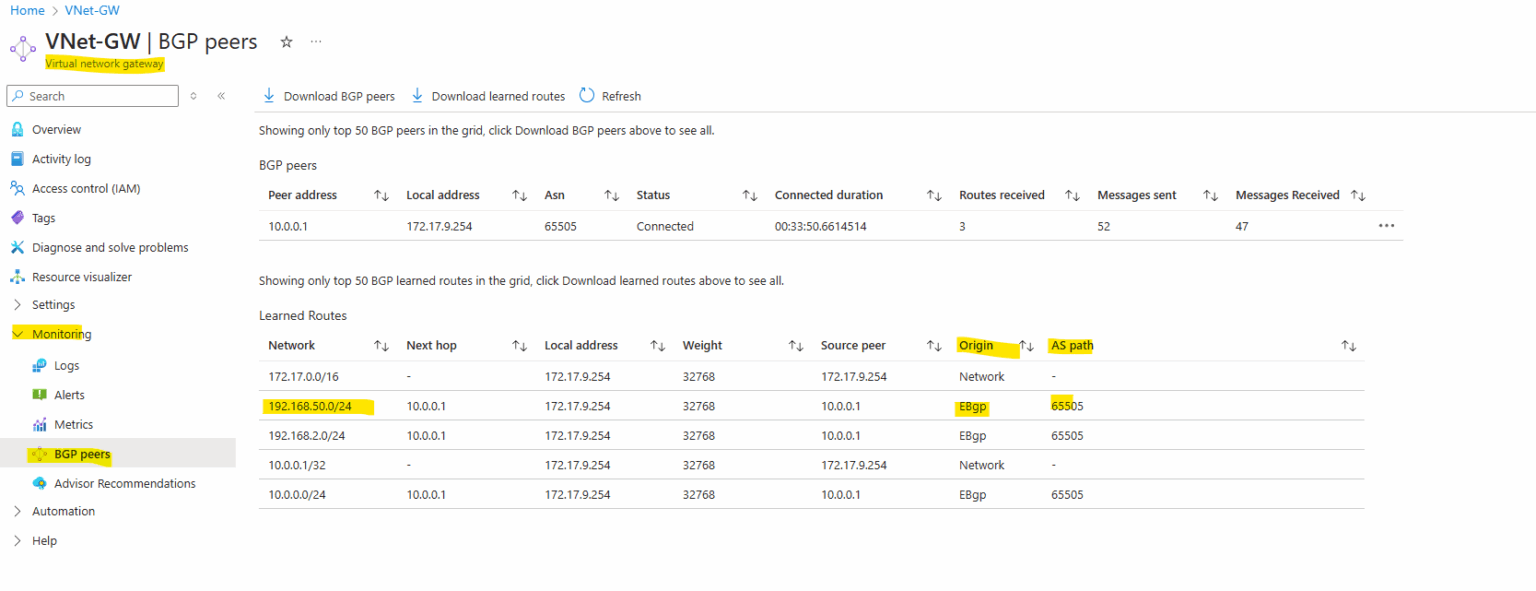Screen dimensions: 1536x591
Task: Open VNet-GW breadcrumb link
Action: (91, 10)
